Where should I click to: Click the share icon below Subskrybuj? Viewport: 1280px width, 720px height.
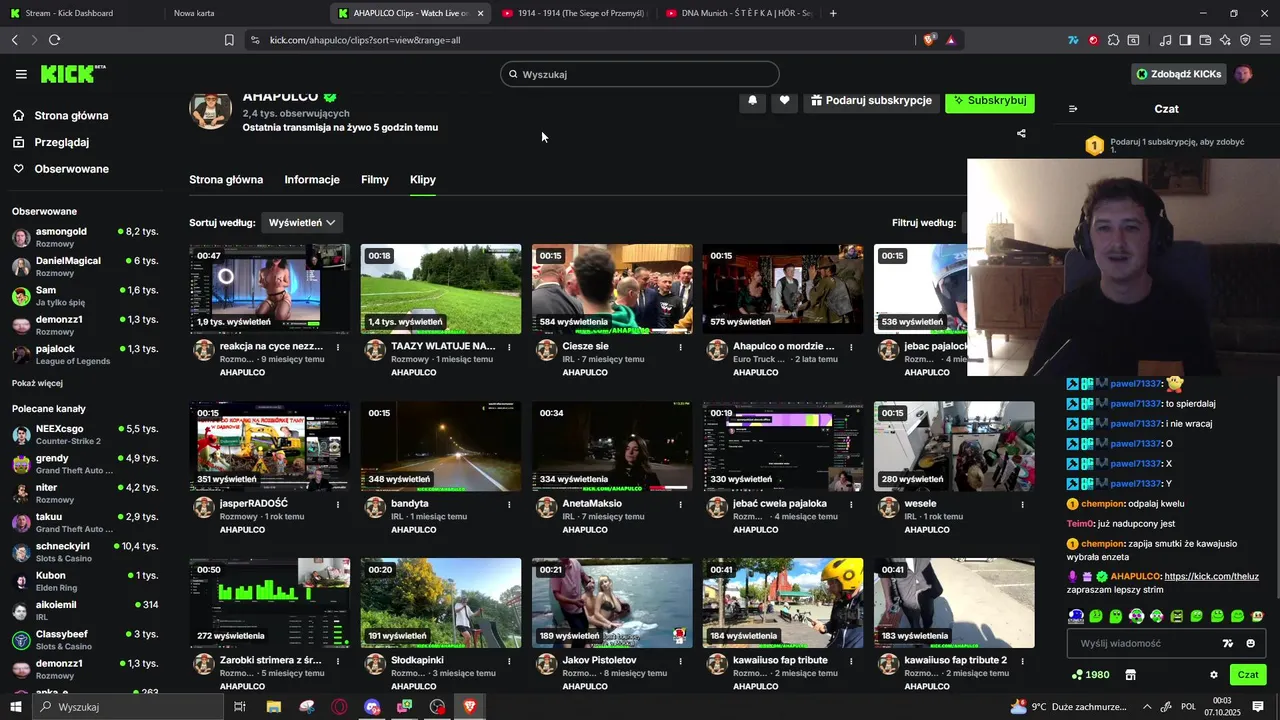click(x=1021, y=133)
